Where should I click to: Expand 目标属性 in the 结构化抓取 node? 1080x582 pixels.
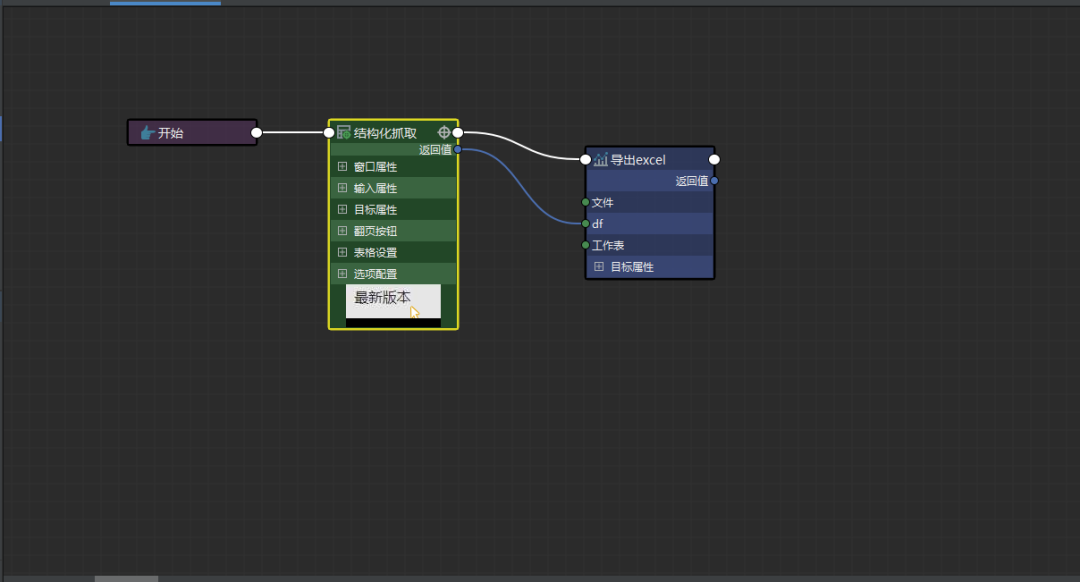(x=342, y=210)
